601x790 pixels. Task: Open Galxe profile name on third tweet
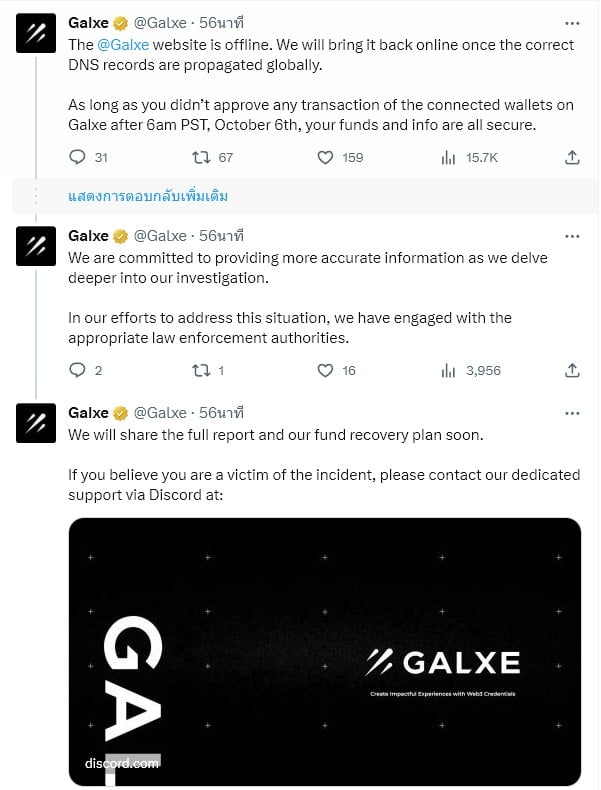tap(88, 413)
